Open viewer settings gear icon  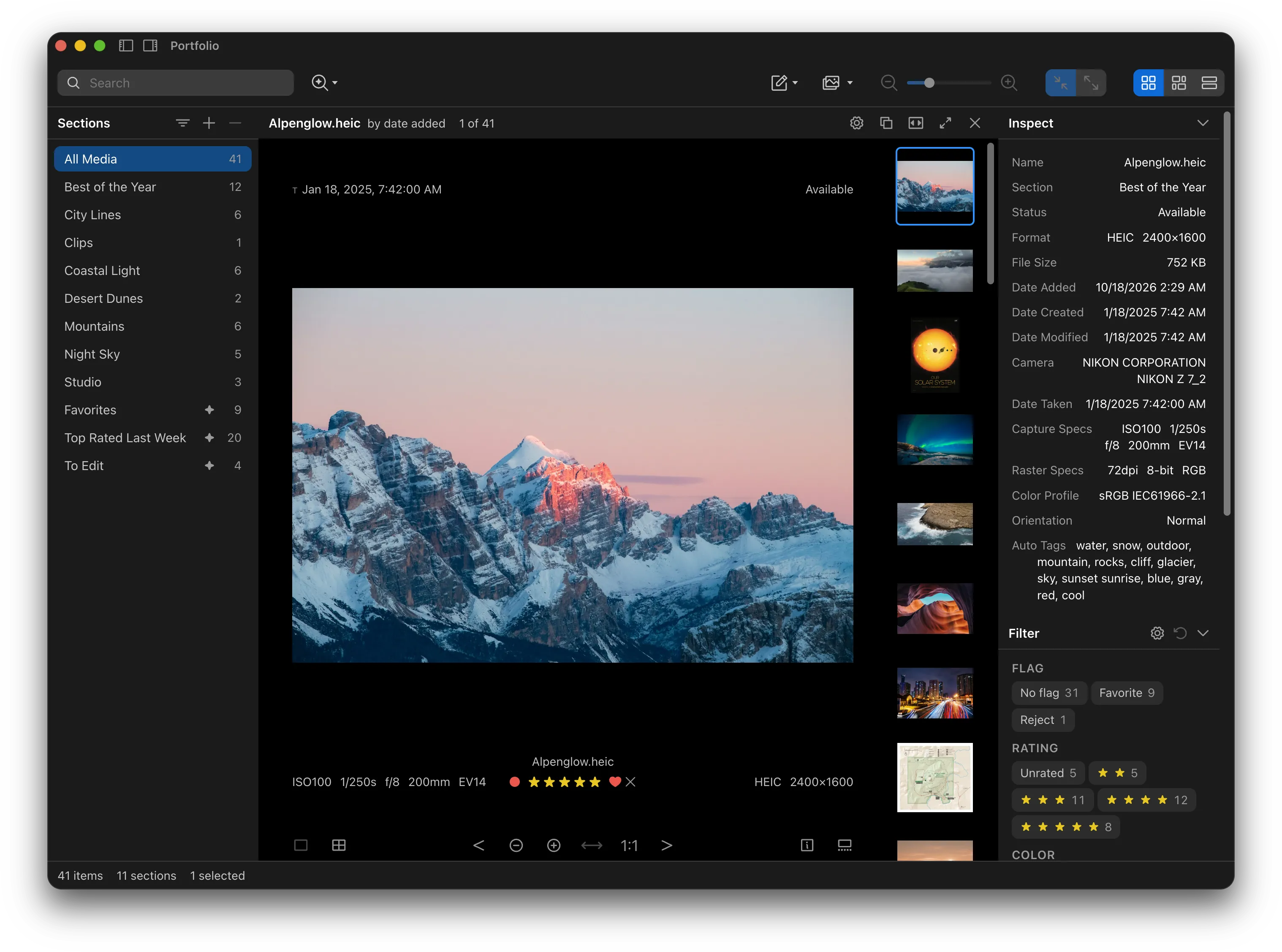856,123
